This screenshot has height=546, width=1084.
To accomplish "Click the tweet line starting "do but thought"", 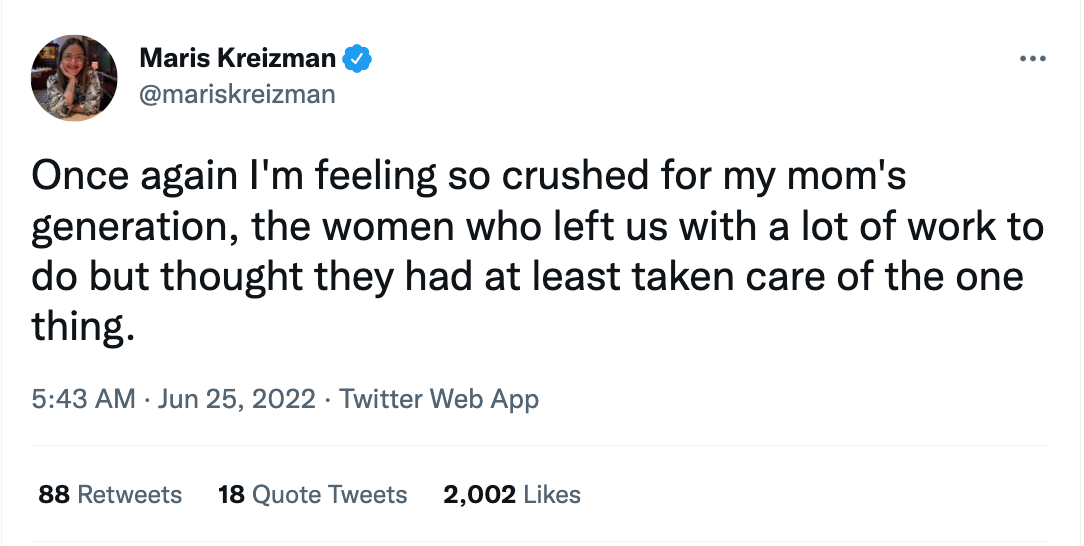I will coord(527,278).
